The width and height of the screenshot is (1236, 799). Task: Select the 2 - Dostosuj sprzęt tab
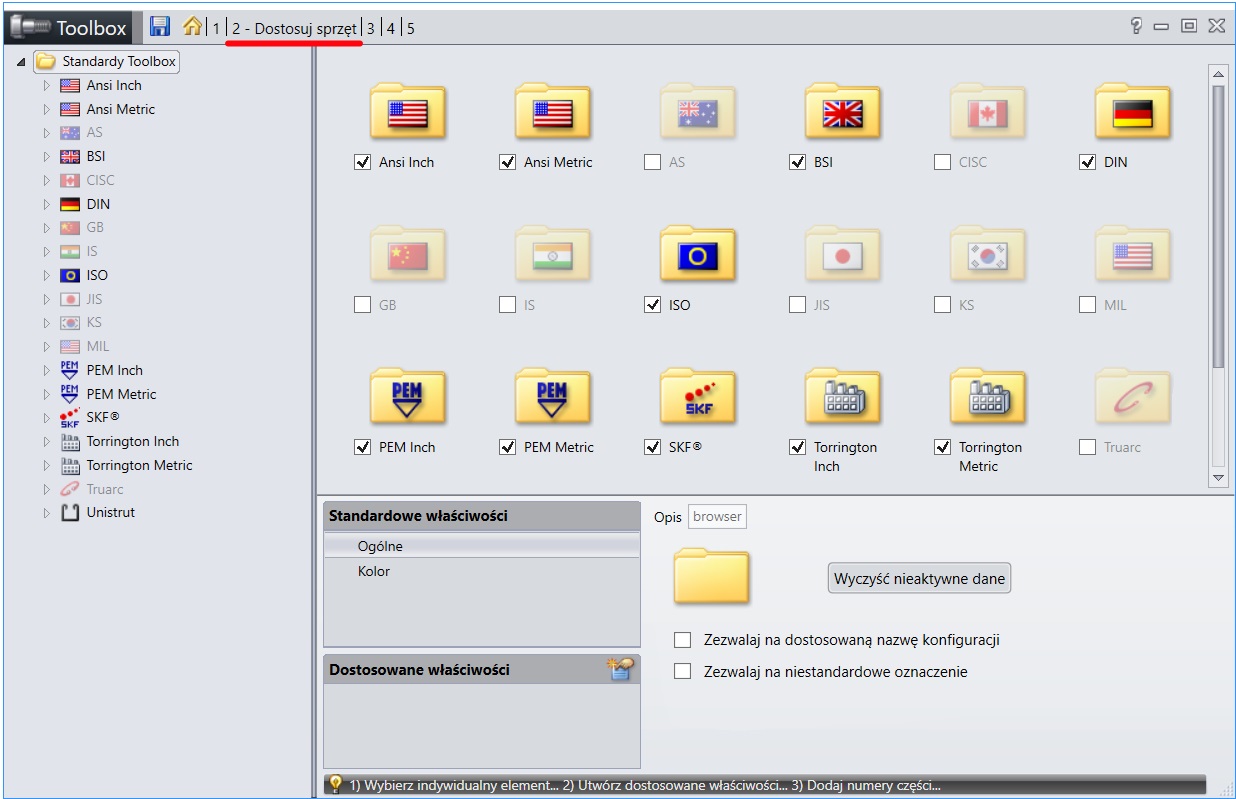tap(294, 28)
